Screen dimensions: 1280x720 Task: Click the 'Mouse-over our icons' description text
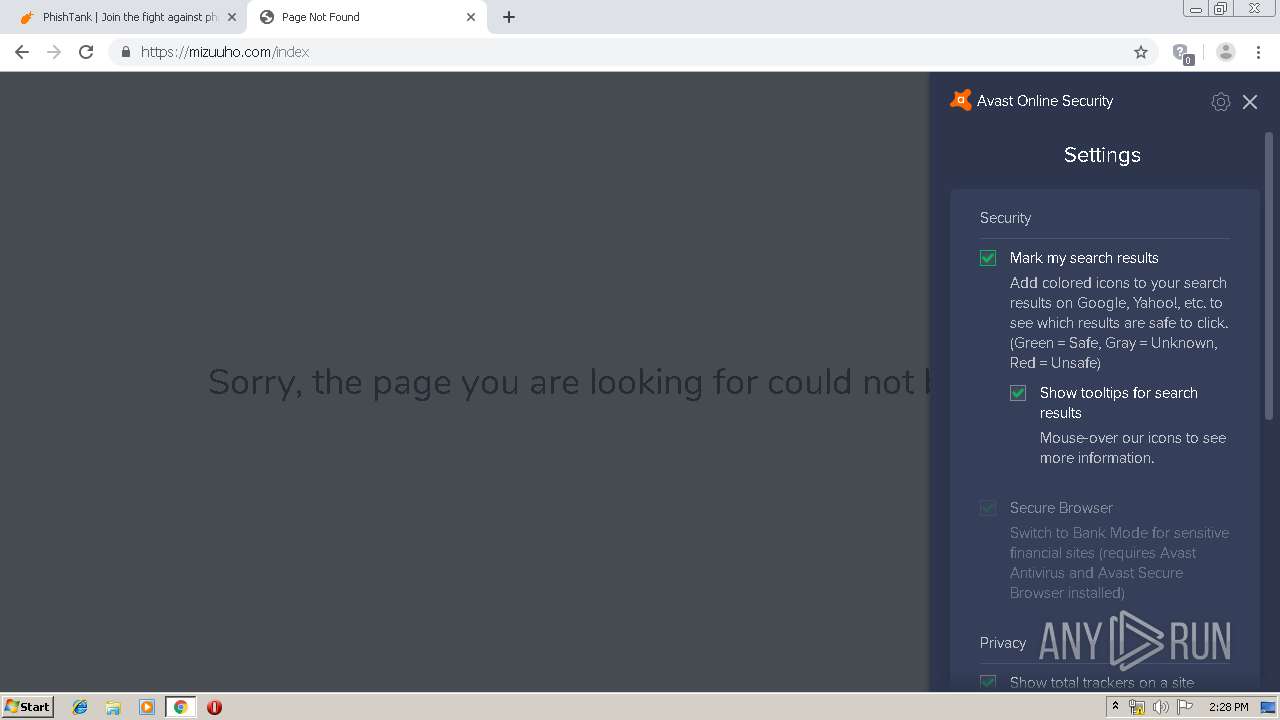(x=1133, y=448)
